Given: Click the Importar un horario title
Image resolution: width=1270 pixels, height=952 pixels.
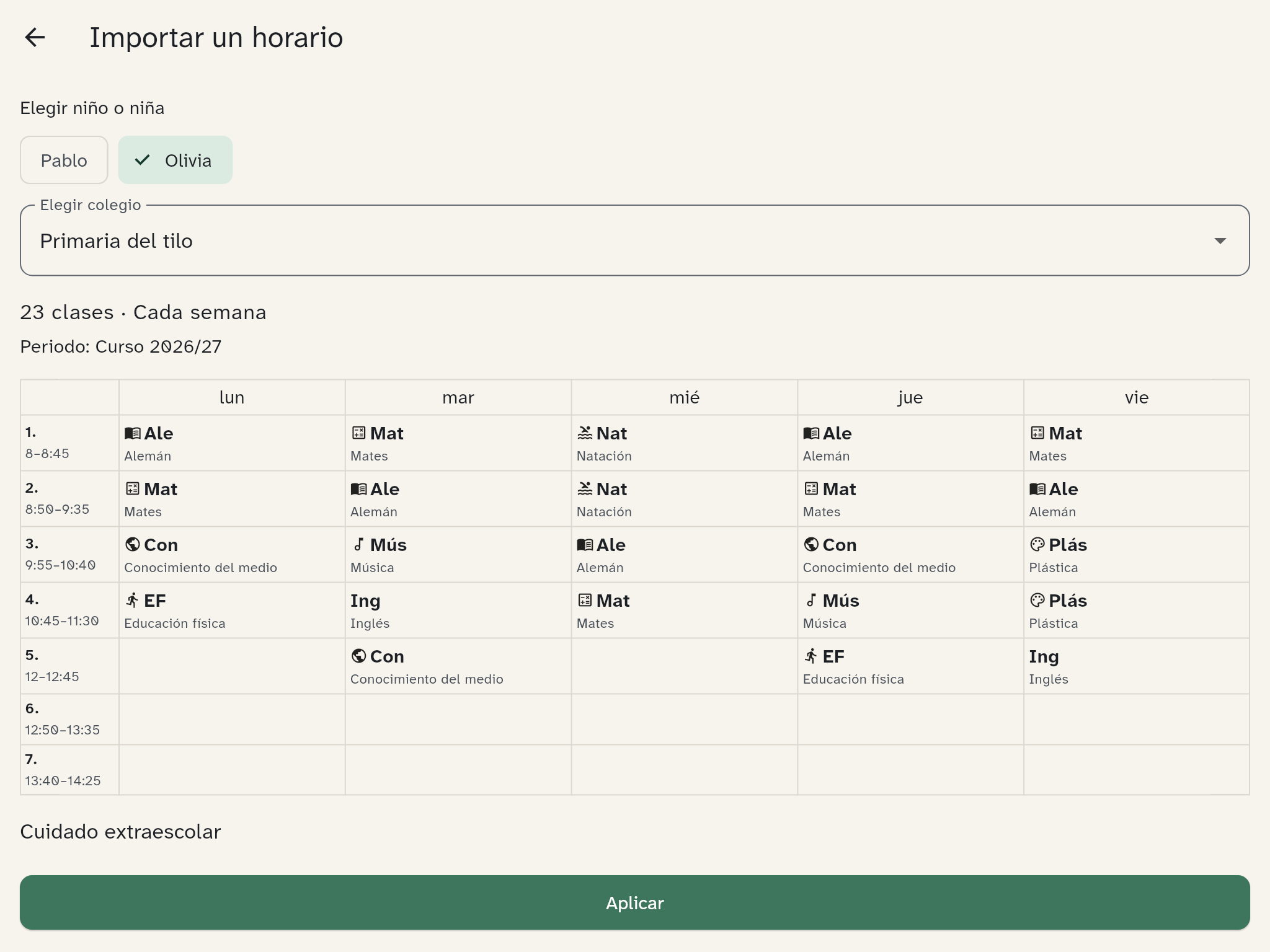Looking at the screenshot, I should (x=216, y=37).
